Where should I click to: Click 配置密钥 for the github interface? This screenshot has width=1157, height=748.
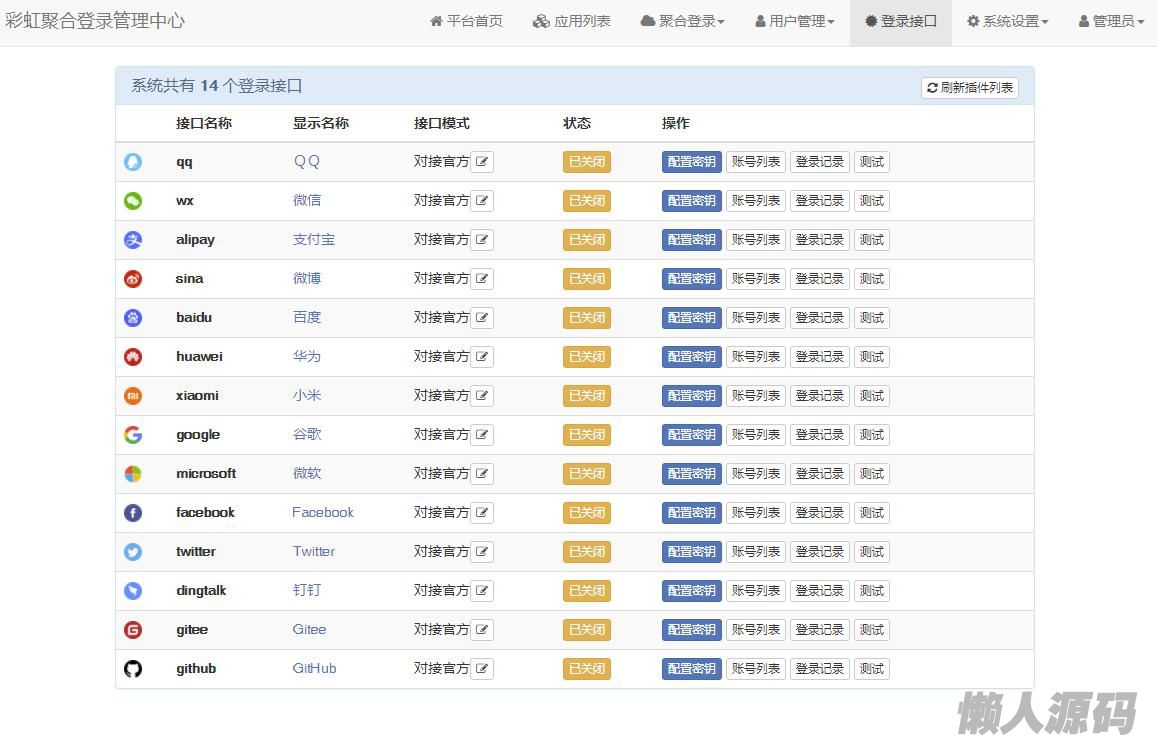click(691, 669)
